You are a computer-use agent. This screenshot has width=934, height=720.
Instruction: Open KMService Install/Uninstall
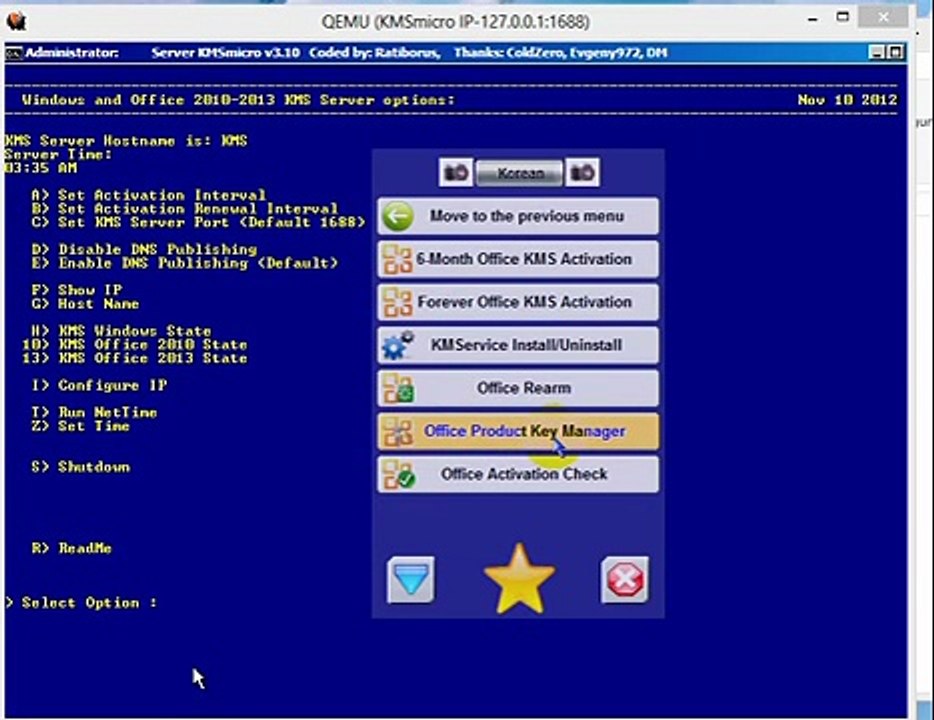click(x=518, y=345)
